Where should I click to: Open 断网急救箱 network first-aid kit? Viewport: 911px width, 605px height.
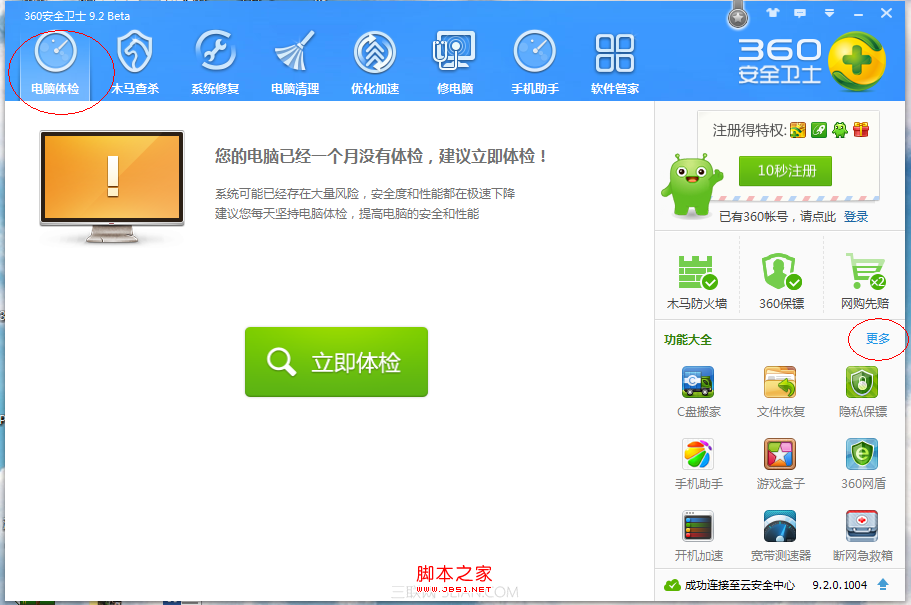[x=862, y=536]
